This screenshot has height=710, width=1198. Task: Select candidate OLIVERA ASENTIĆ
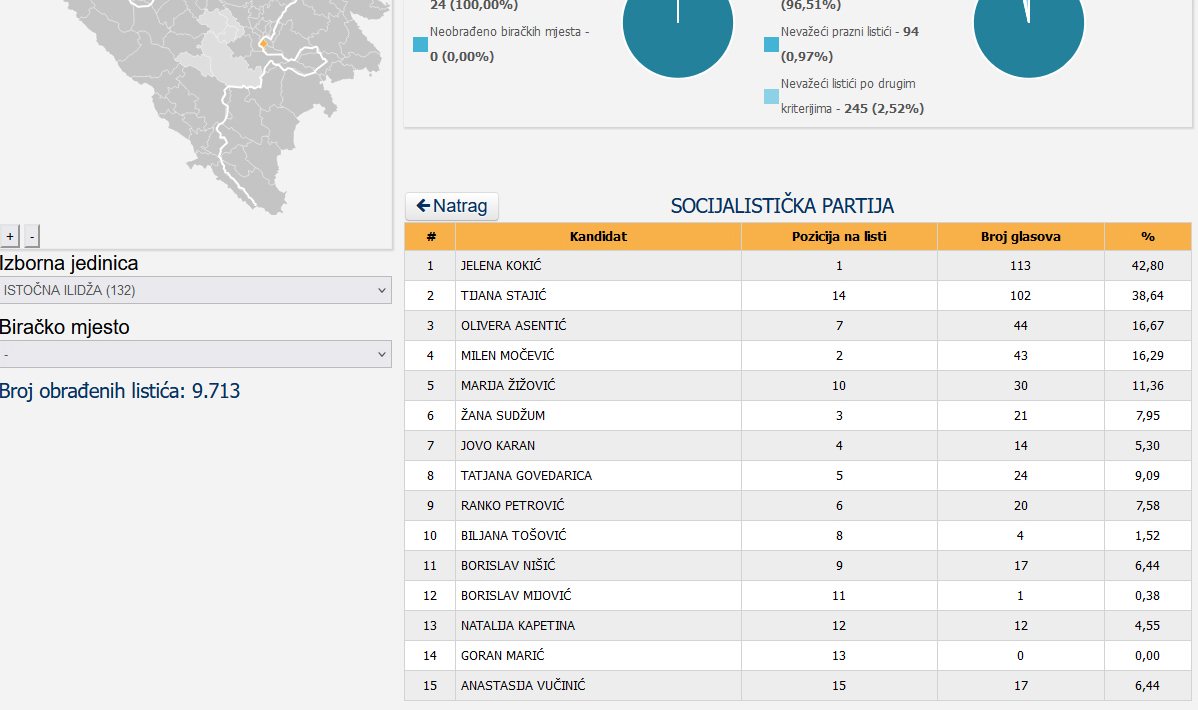(513, 326)
